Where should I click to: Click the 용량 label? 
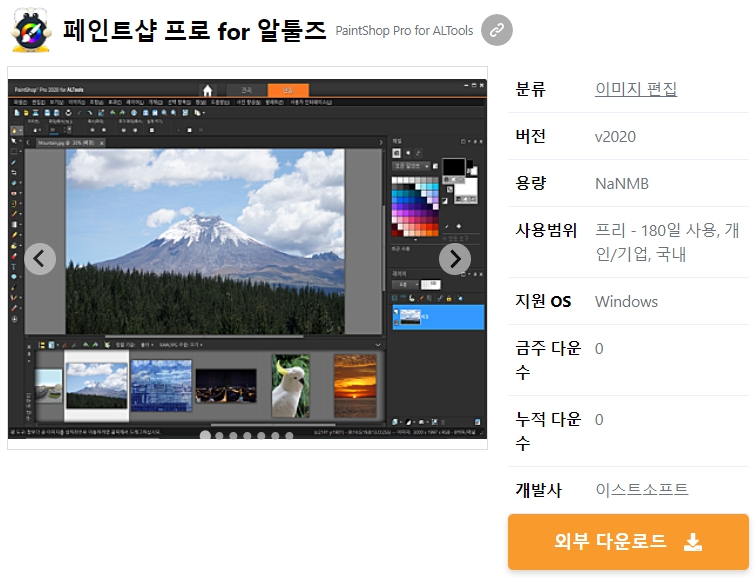[x=531, y=184]
